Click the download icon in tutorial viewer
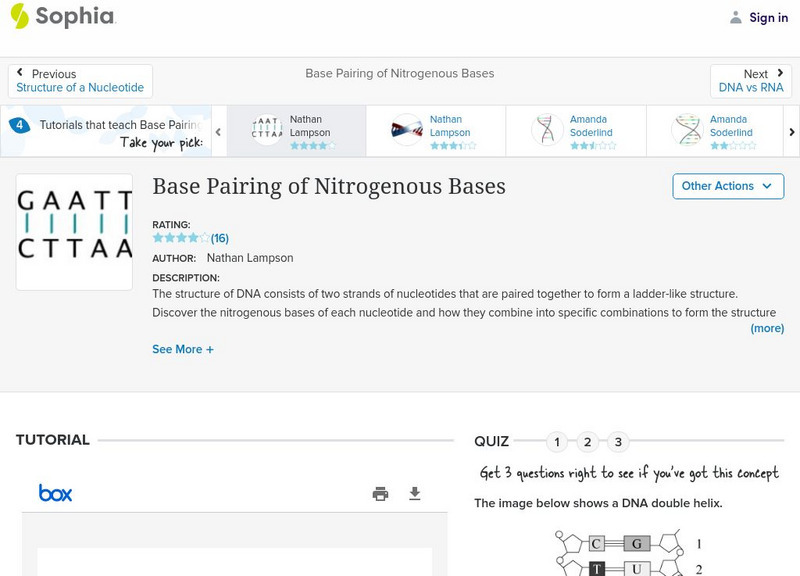 pyautogui.click(x=415, y=493)
